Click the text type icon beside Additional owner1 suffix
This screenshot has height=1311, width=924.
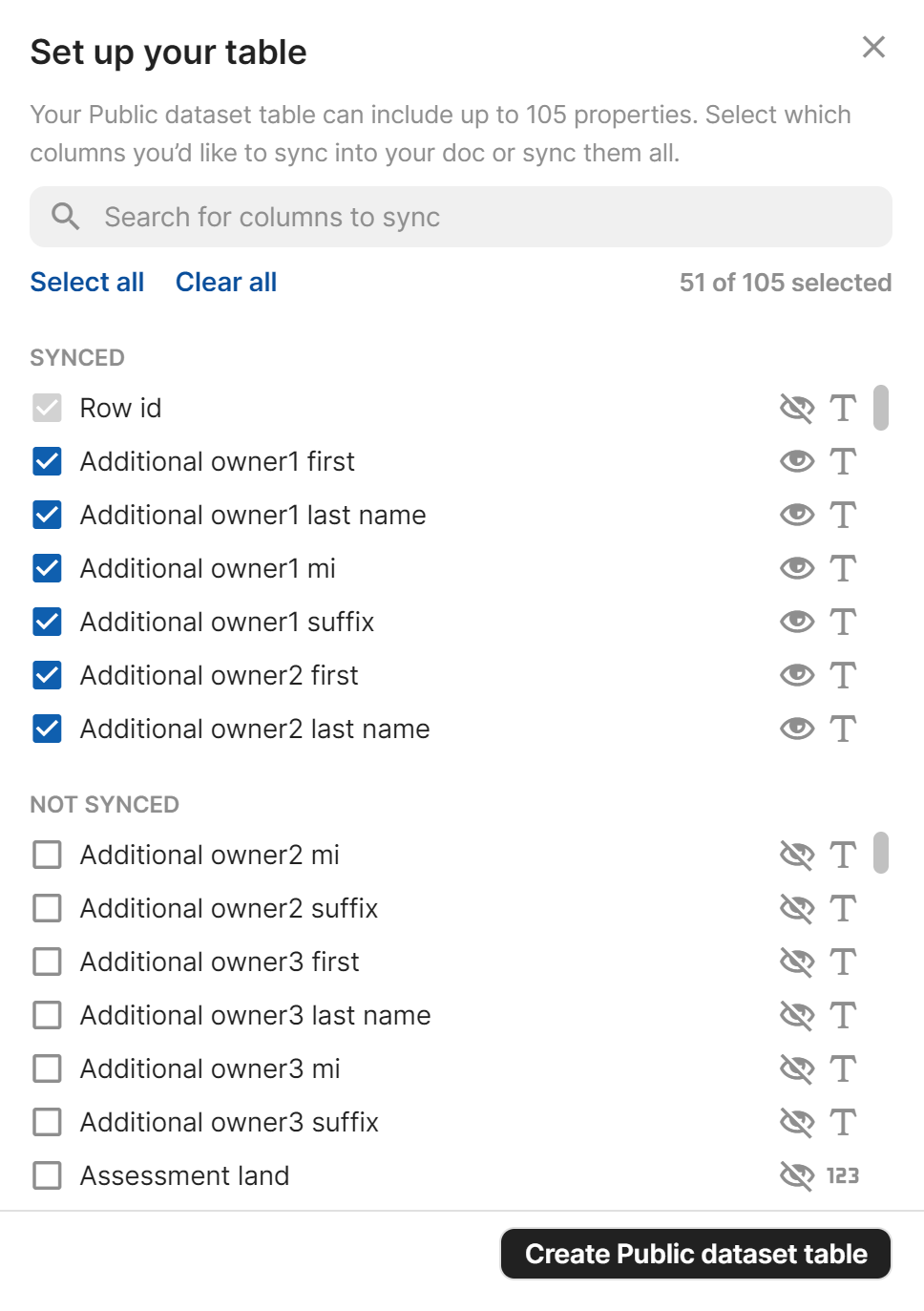coord(844,622)
